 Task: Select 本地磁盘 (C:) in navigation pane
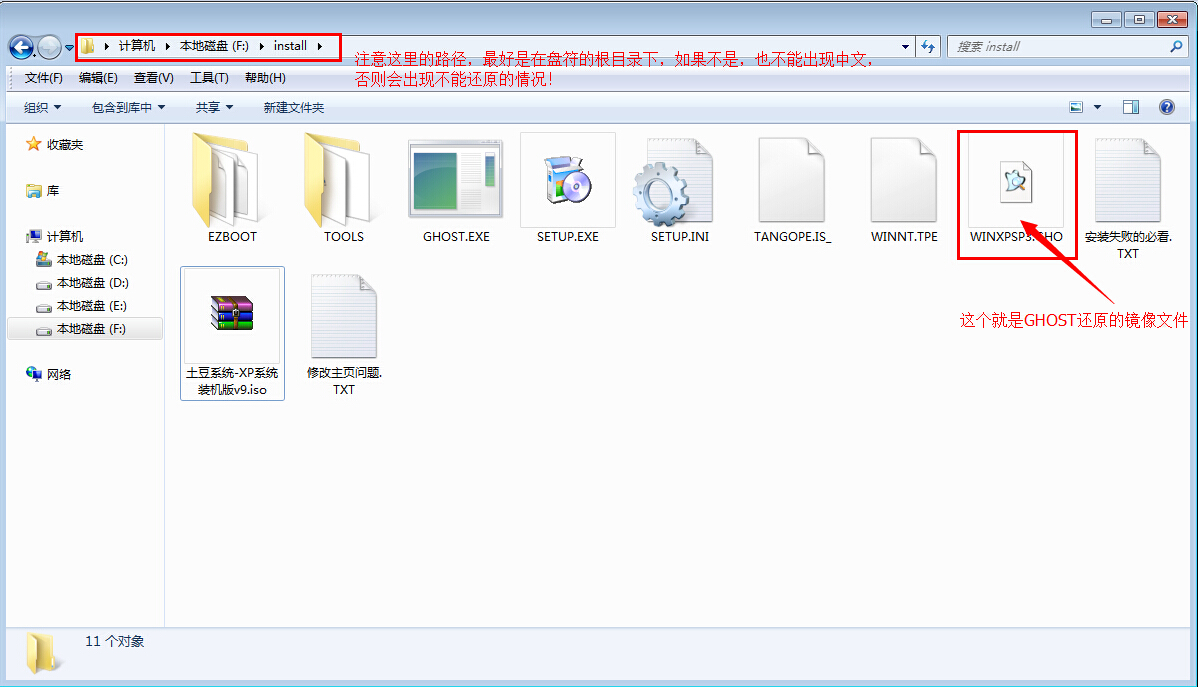91,259
